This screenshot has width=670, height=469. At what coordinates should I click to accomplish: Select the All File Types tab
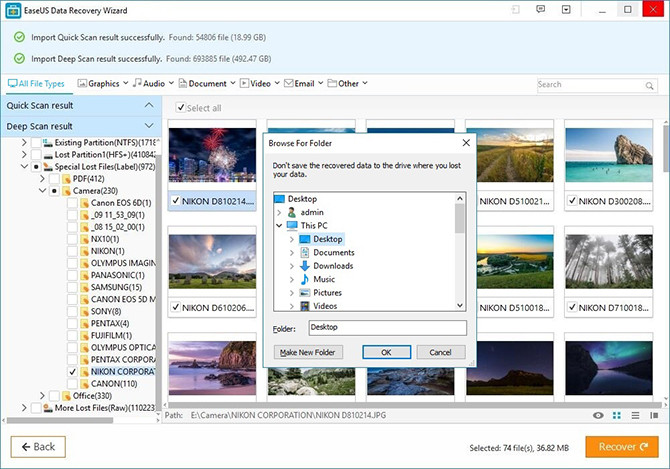[x=36, y=84]
